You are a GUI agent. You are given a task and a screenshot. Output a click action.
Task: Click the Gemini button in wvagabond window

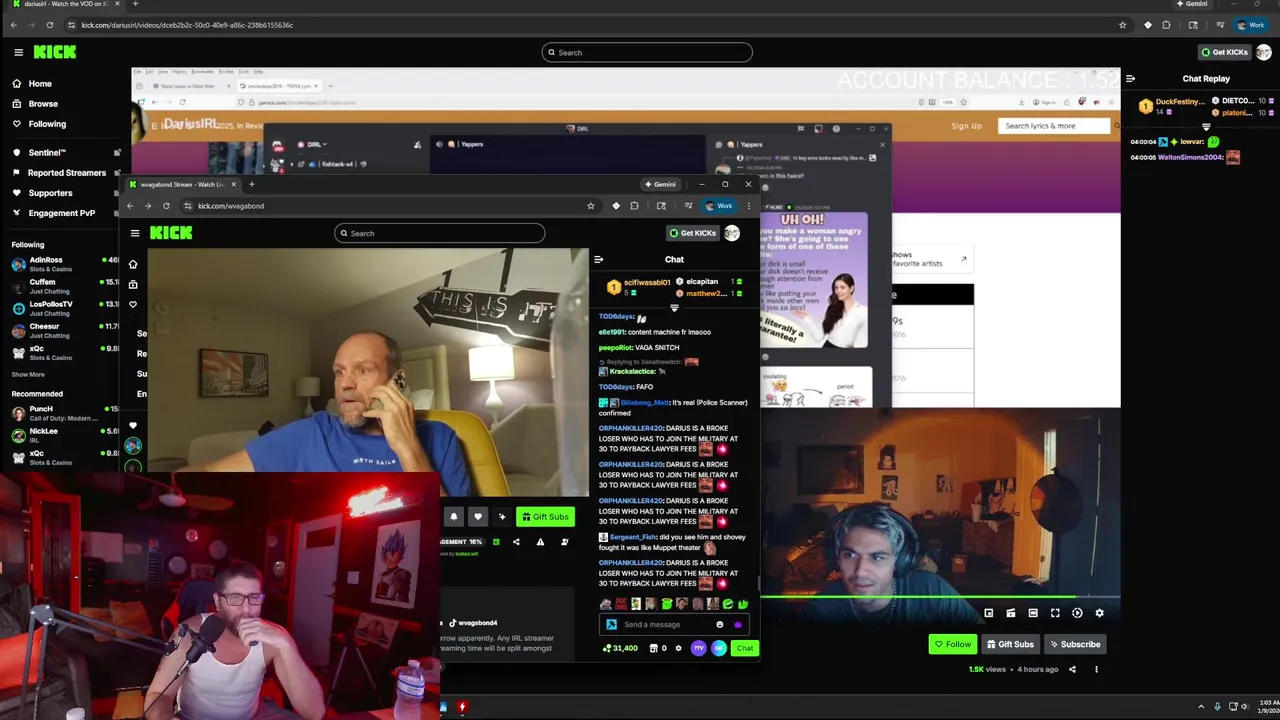point(660,184)
